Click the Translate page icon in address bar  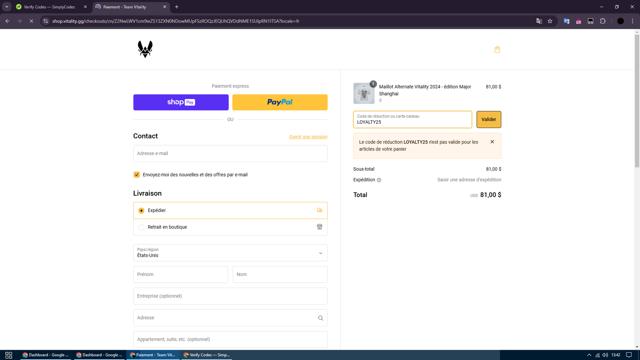(539, 21)
